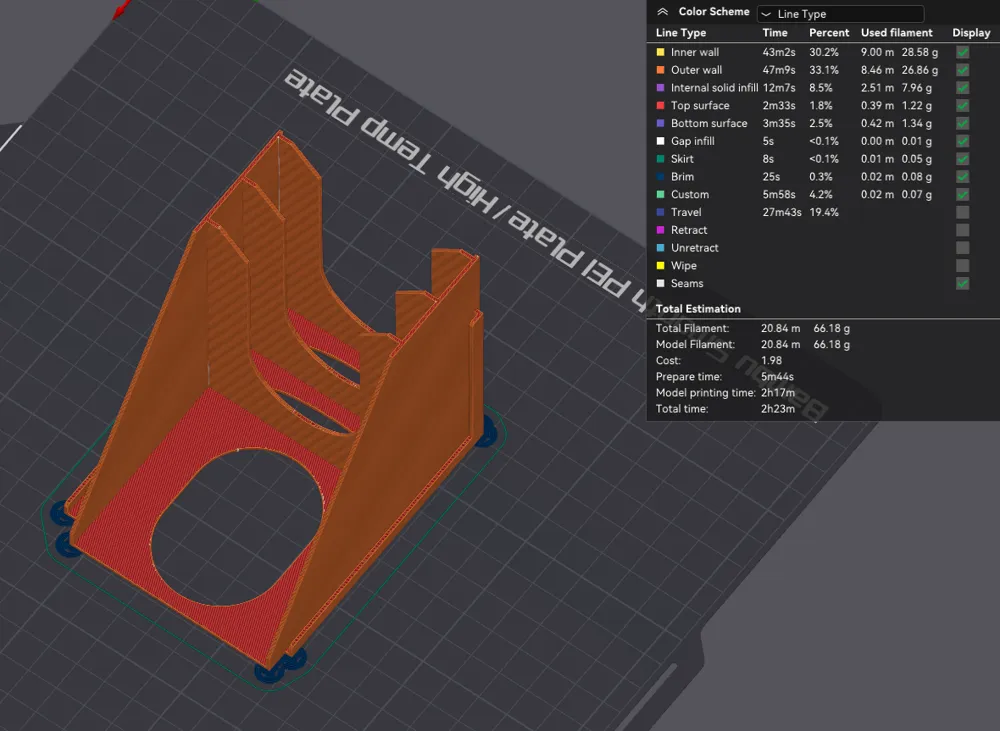The height and width of the screenshot is (731, 1000).
Task: Click the red Top surface color swatch
Action: coord(660,106)
